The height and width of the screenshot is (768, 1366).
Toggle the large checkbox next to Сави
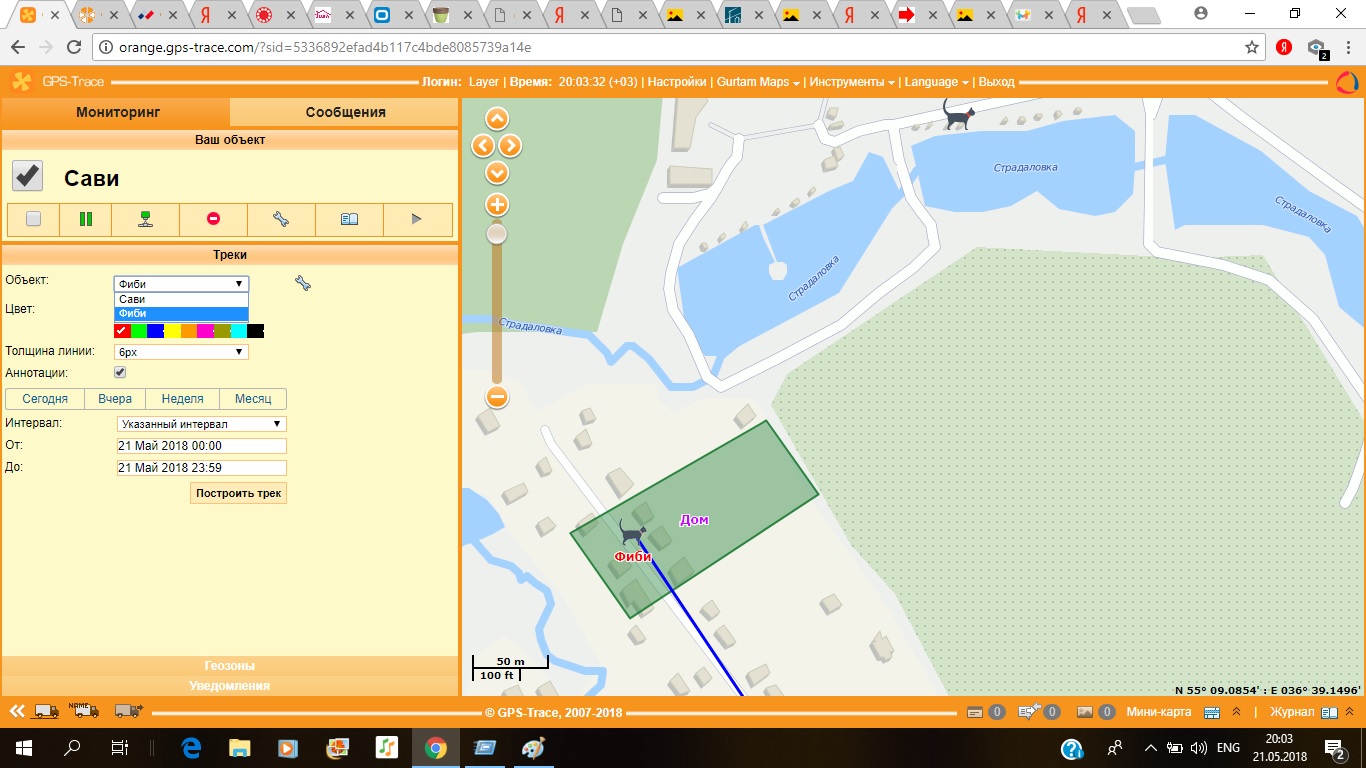[27, 176]
